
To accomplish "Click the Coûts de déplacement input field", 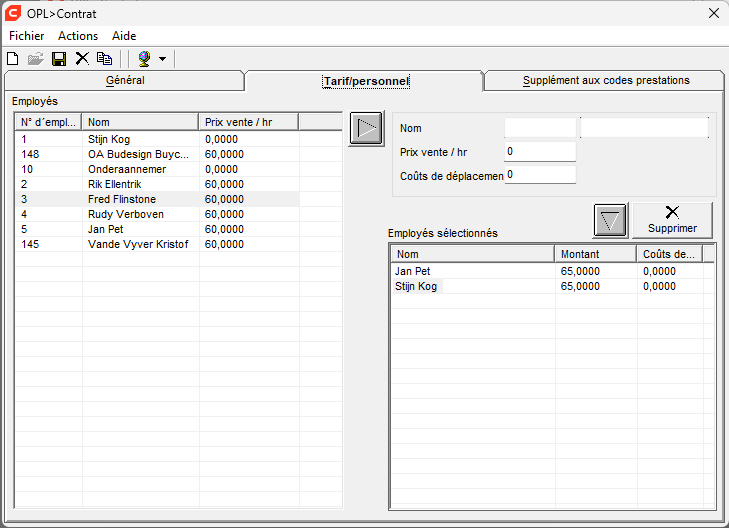I will [x=540, y=175].
